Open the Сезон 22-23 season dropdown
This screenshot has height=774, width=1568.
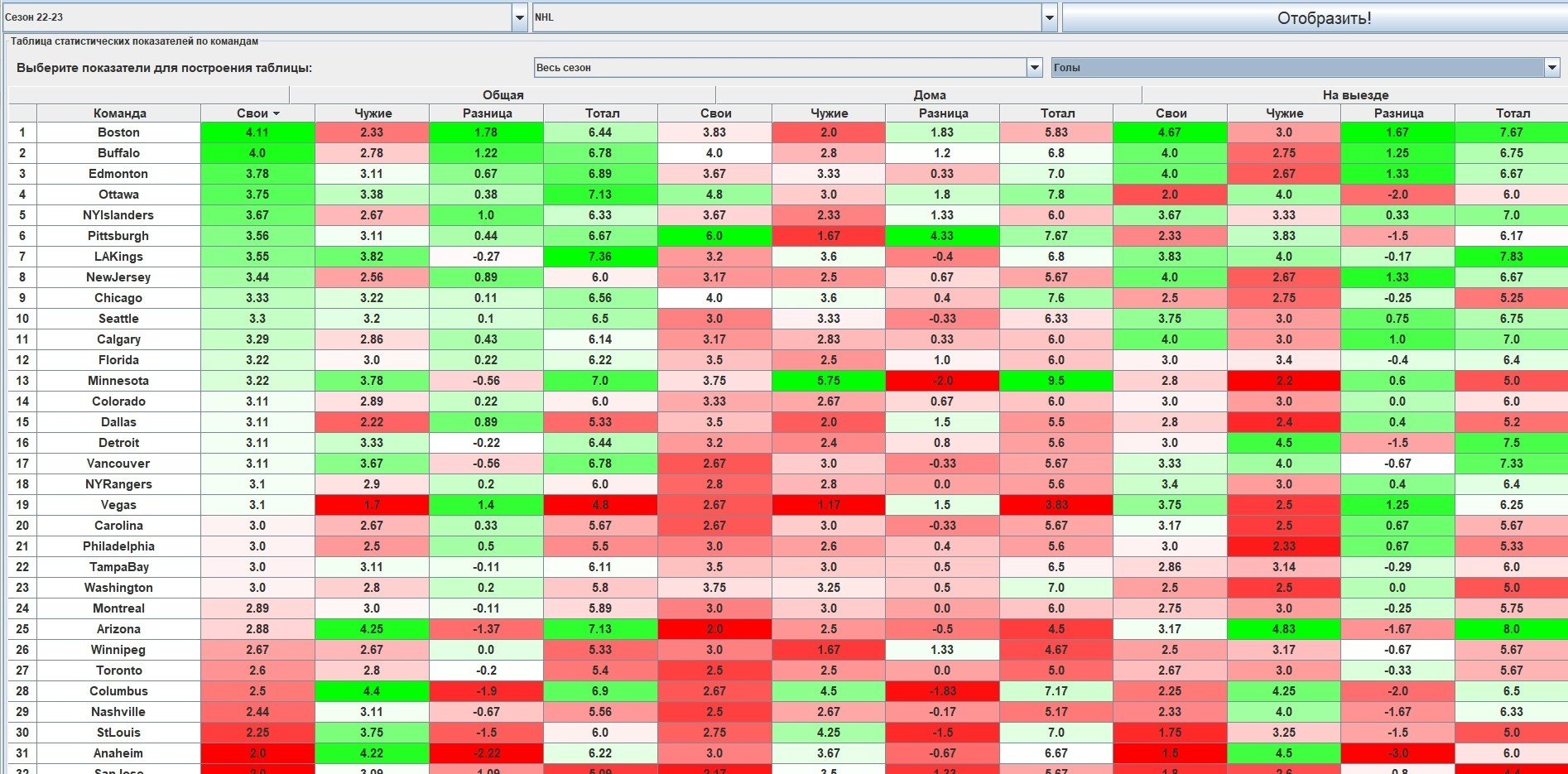(520, 17)
